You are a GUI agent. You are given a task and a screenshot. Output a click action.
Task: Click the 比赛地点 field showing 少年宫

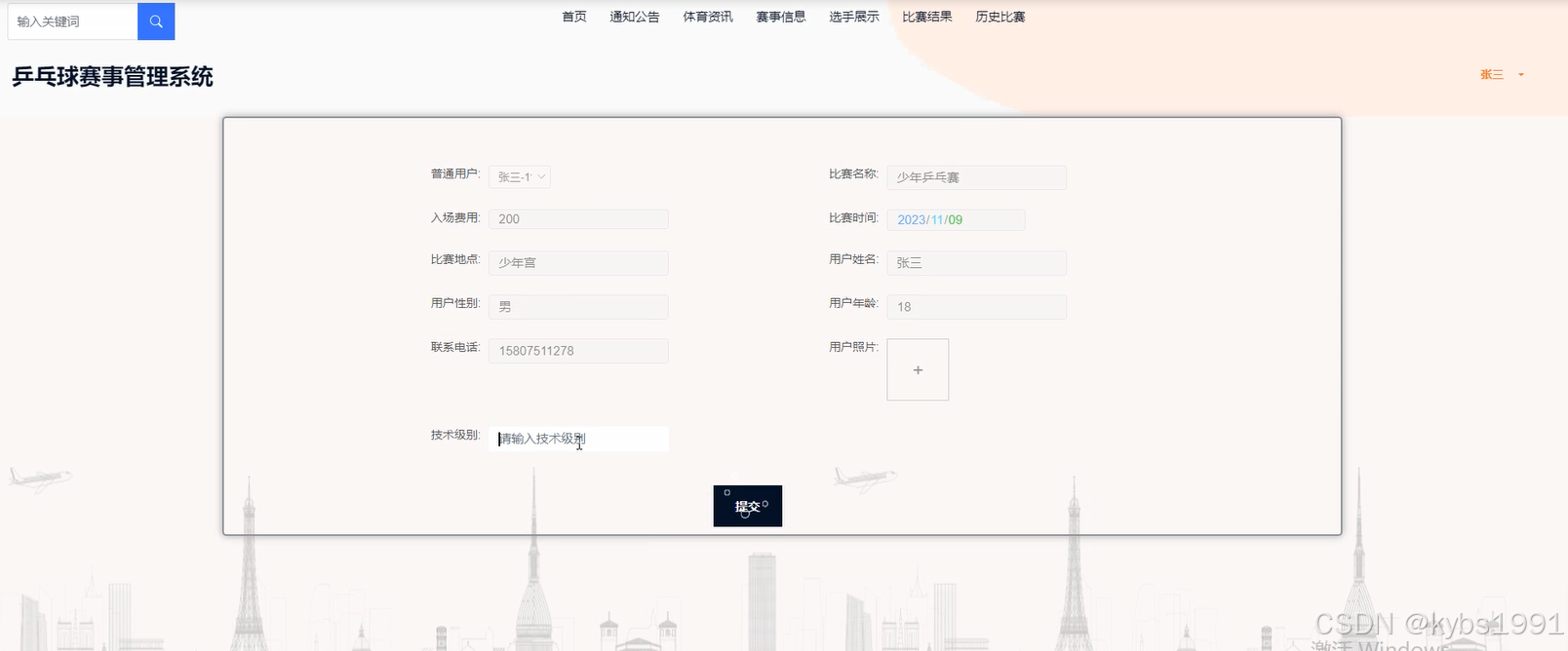click(578, 262)
